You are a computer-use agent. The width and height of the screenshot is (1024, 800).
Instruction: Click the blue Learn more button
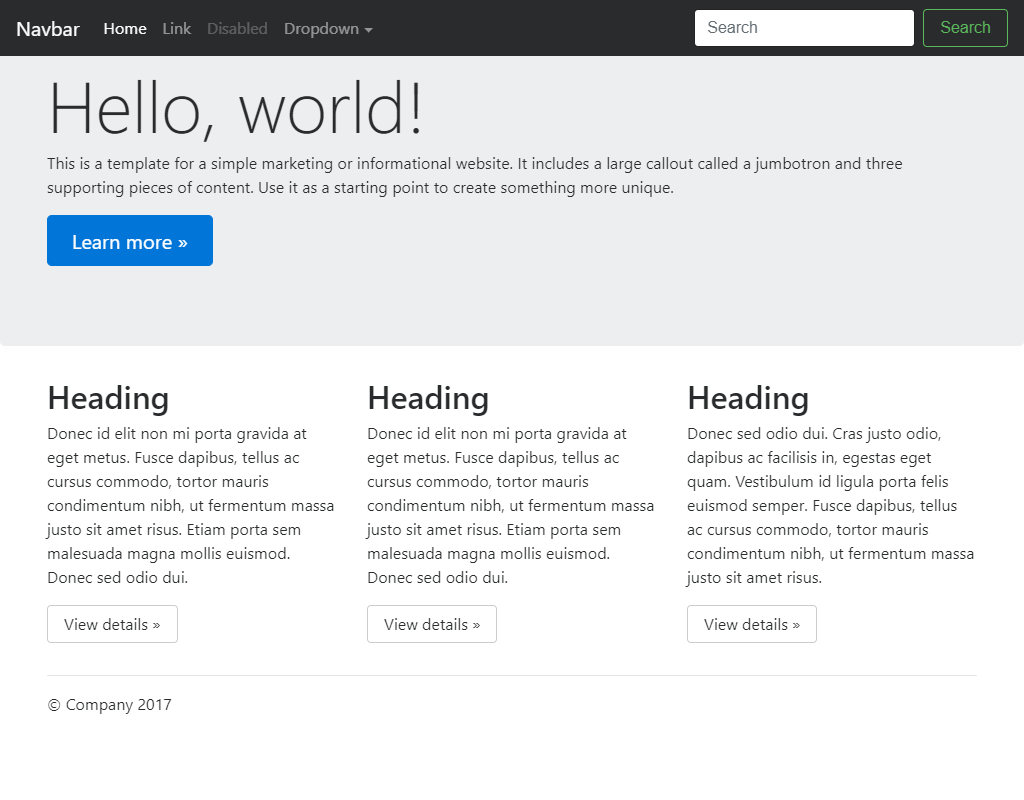click(x=130, y=241)
